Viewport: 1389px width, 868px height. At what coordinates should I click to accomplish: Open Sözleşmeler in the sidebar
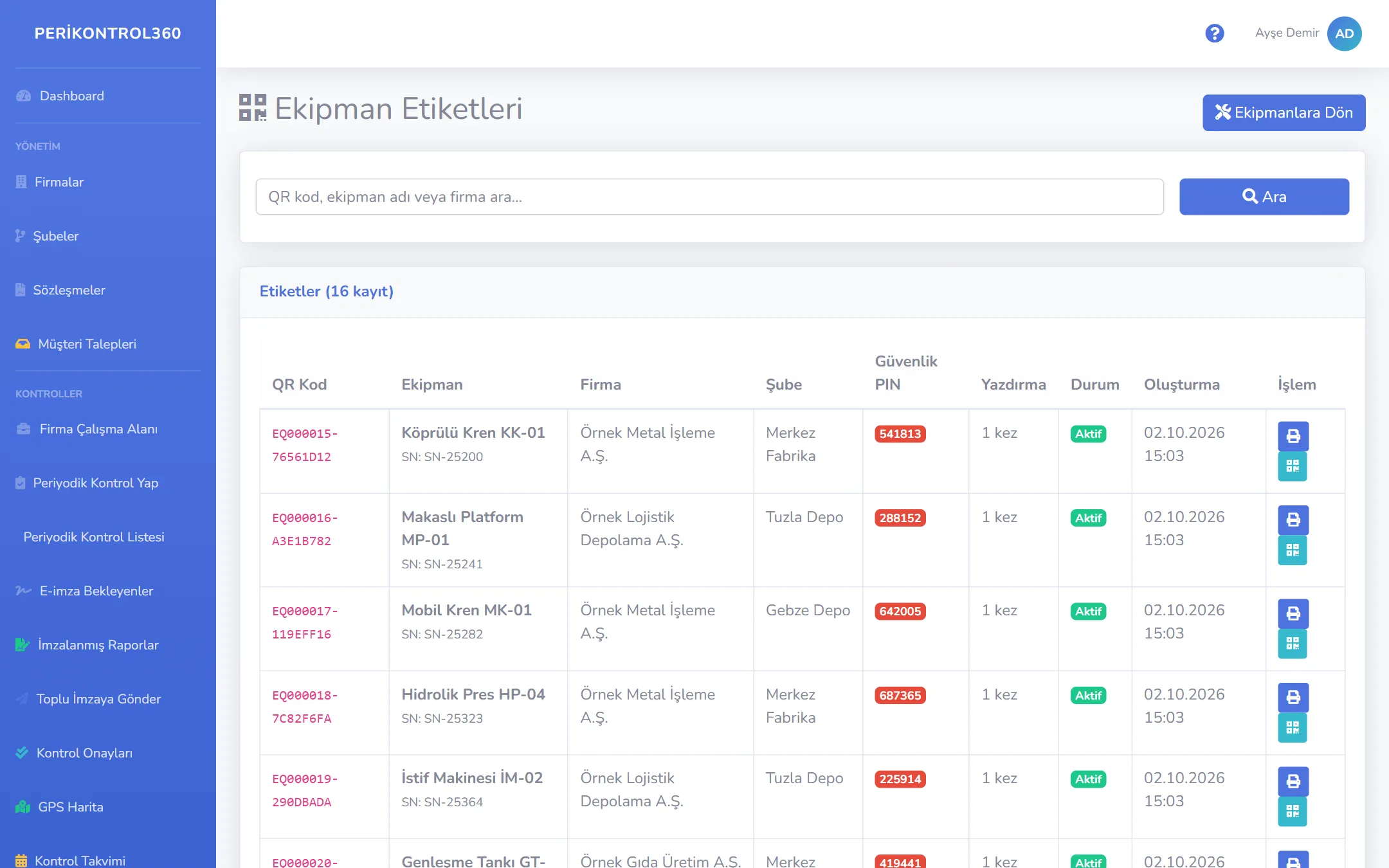click(107, 290)
